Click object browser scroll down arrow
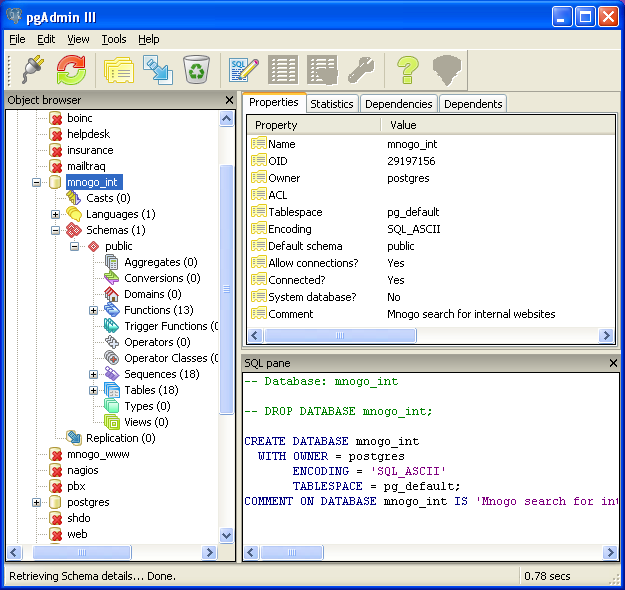Image resolution: width=625 pixels, height=590 pixels. [x=226, y=535]
